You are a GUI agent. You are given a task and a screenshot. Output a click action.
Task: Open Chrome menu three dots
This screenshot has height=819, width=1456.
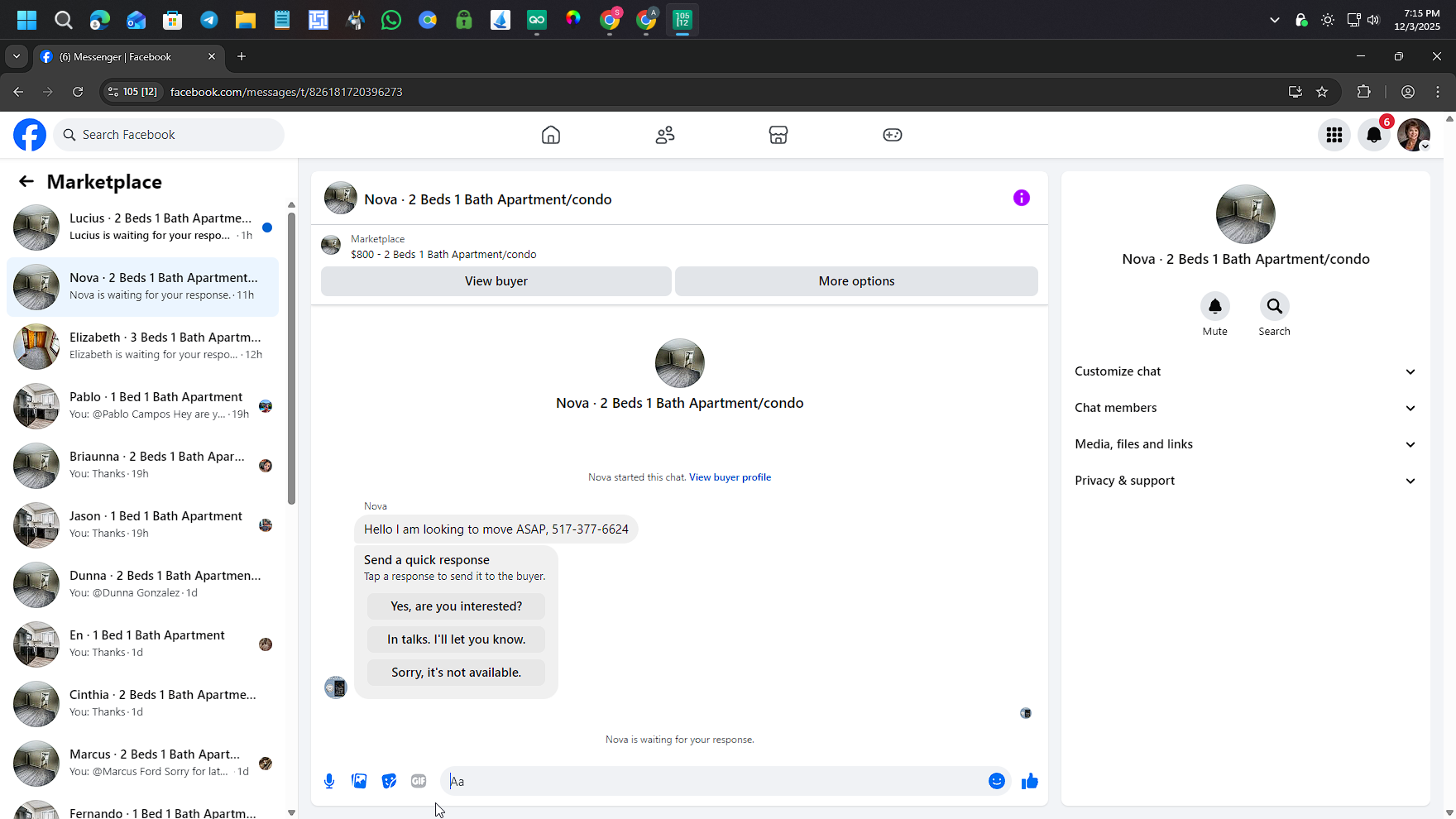pos(1438,92)
